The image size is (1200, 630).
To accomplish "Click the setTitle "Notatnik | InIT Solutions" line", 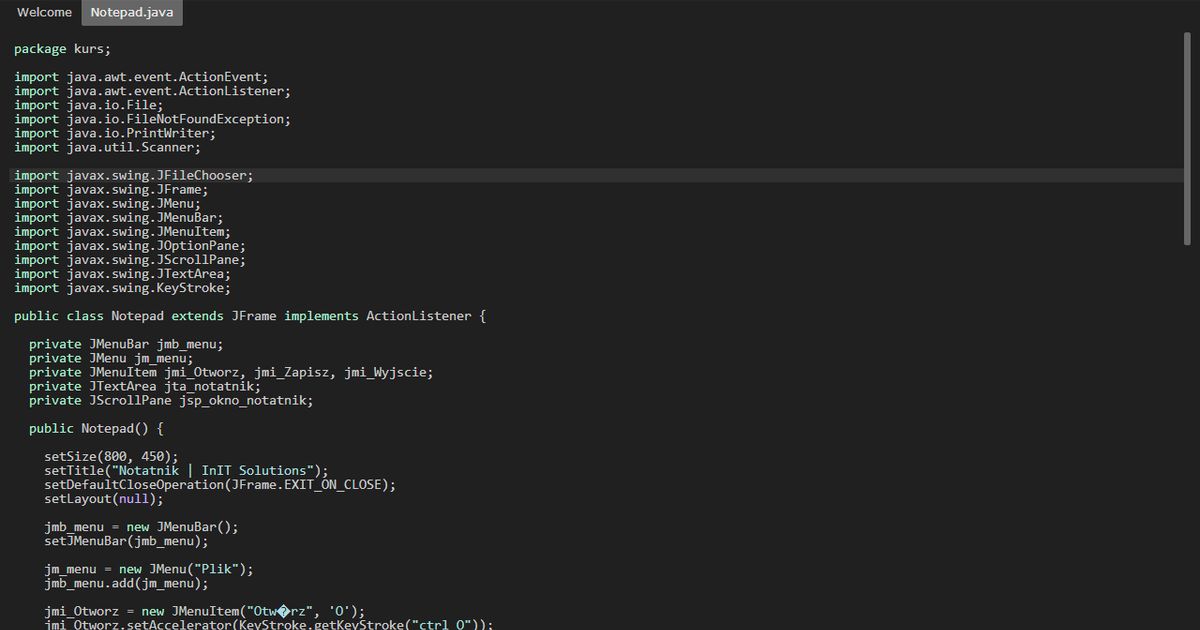I will coord(186,469).
